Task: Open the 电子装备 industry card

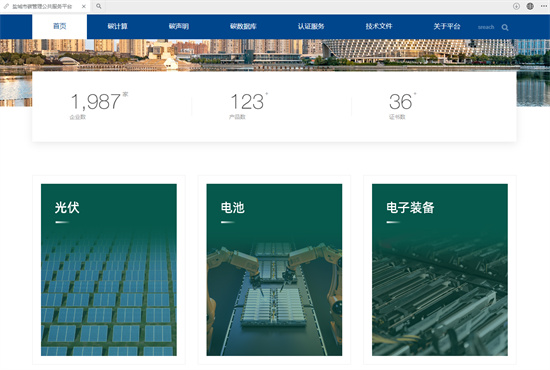Action: pyautogui.click(x=440, y=270)
